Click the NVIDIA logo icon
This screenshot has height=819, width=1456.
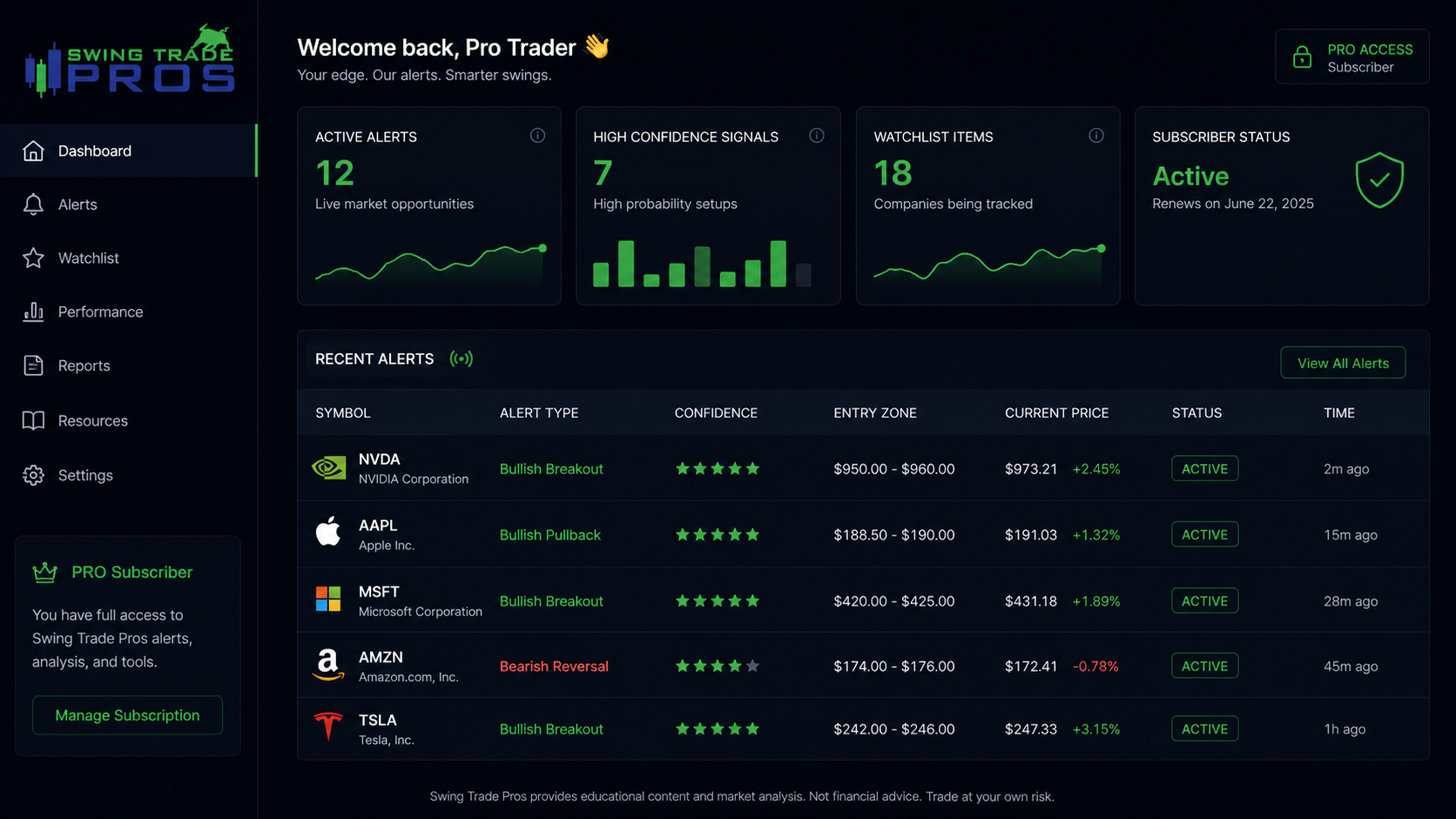pos(328,468)
